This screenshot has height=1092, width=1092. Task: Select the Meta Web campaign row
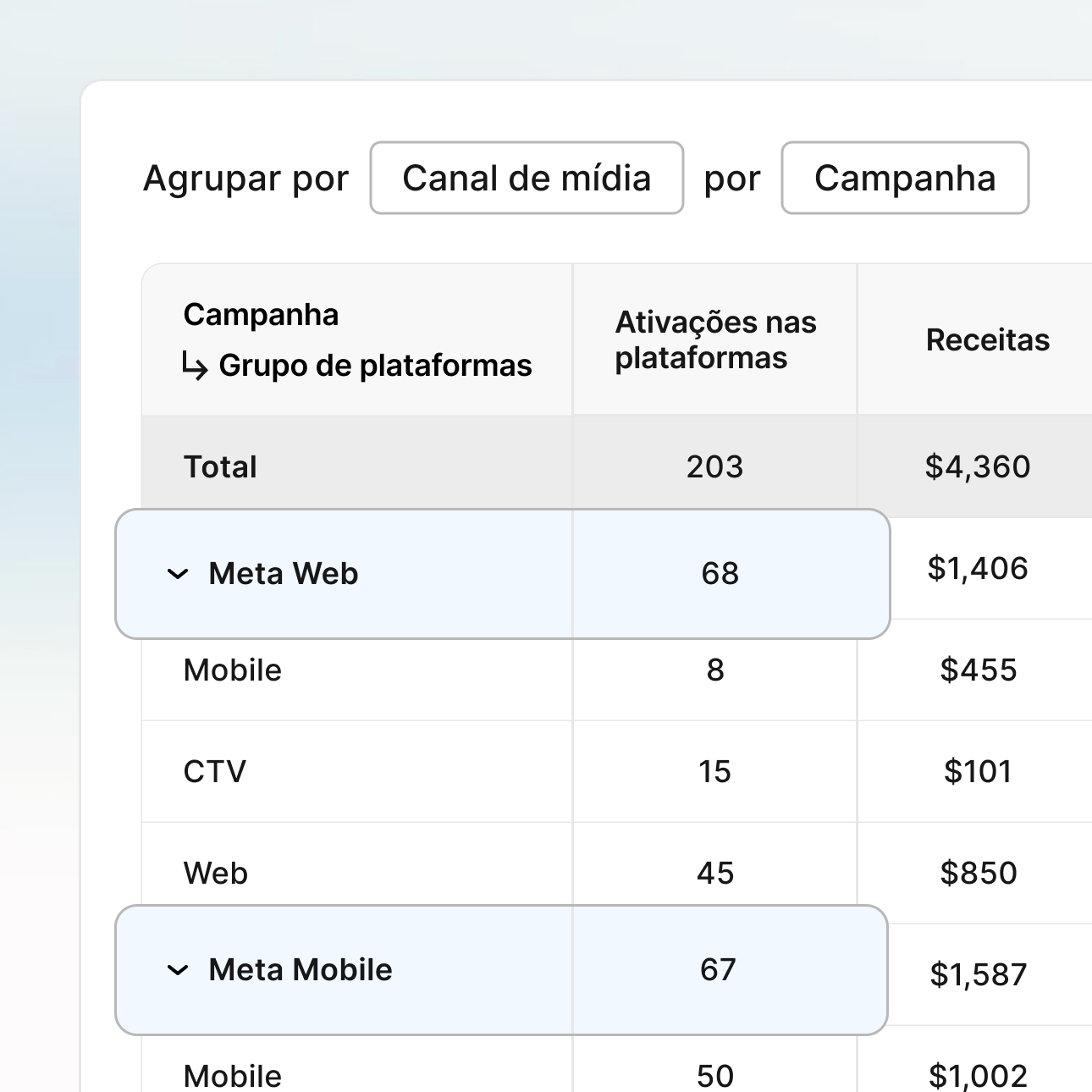[284, 574]
